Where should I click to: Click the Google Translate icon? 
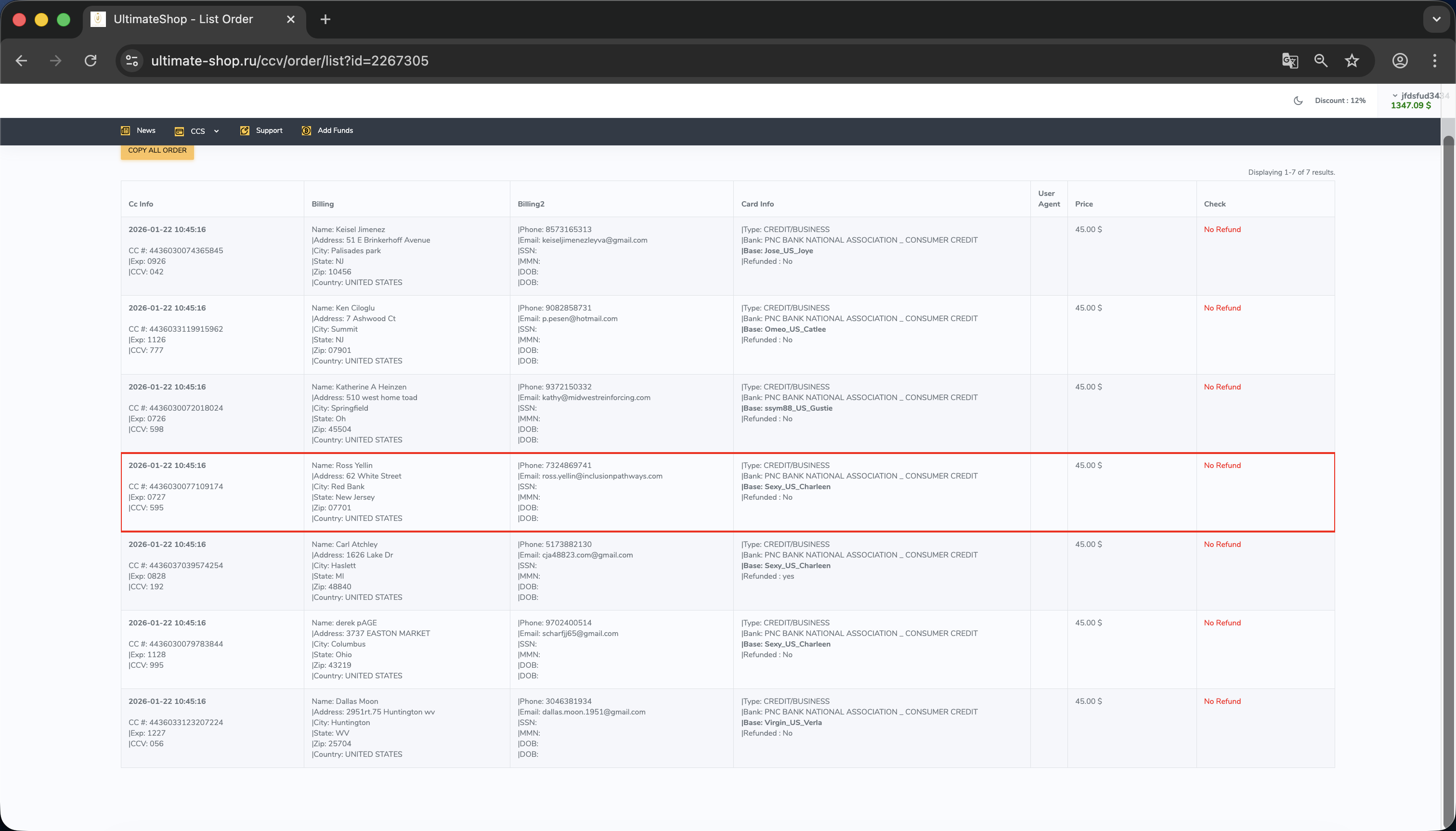[1290, 61]
